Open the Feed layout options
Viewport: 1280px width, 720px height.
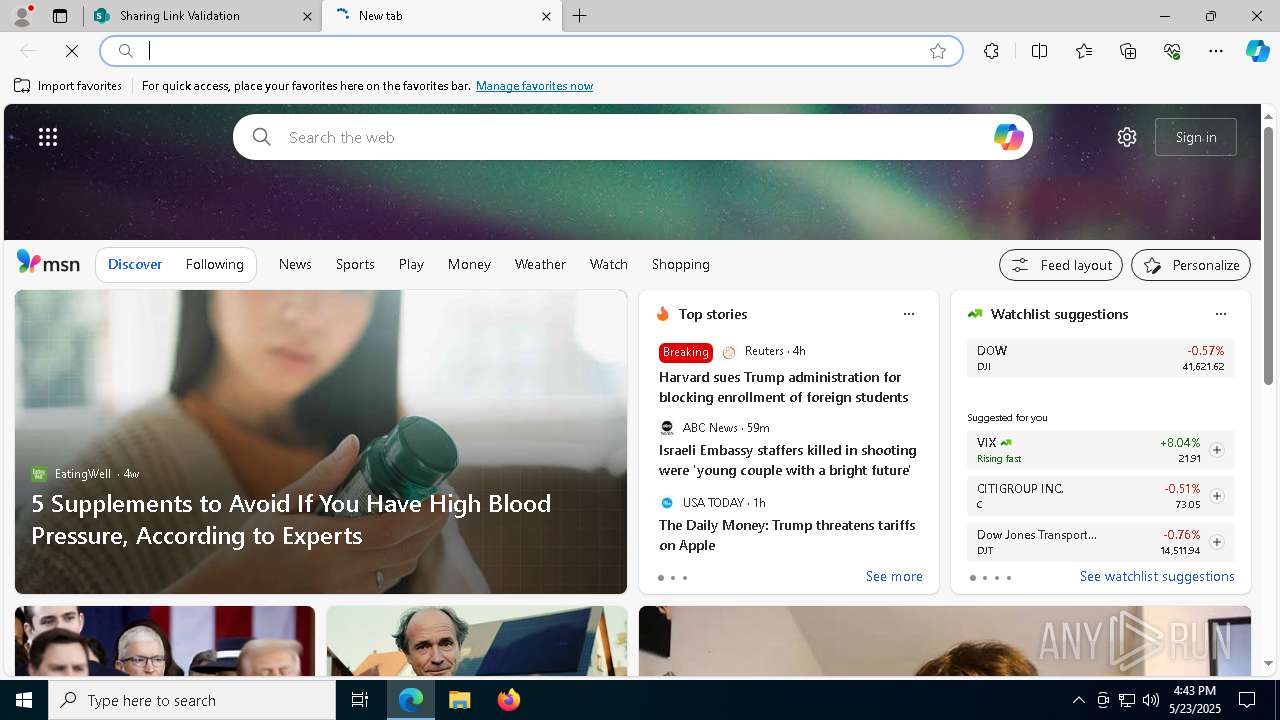point(1061,265)
